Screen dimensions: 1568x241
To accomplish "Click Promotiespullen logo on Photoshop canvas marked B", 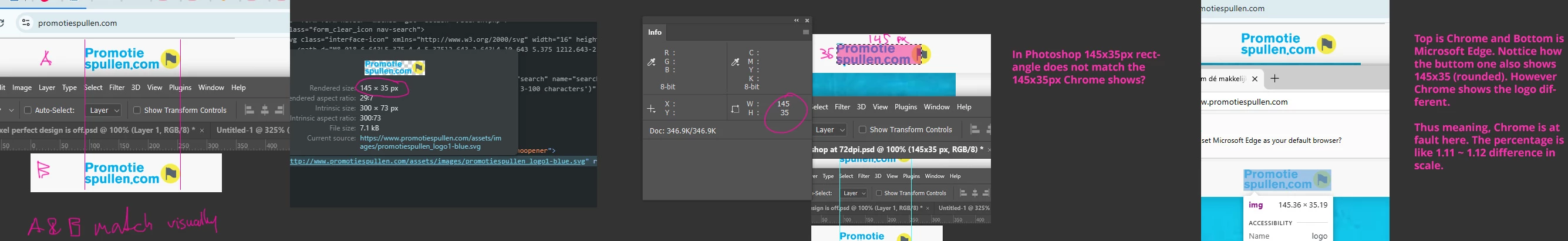I will pos(133,173).
